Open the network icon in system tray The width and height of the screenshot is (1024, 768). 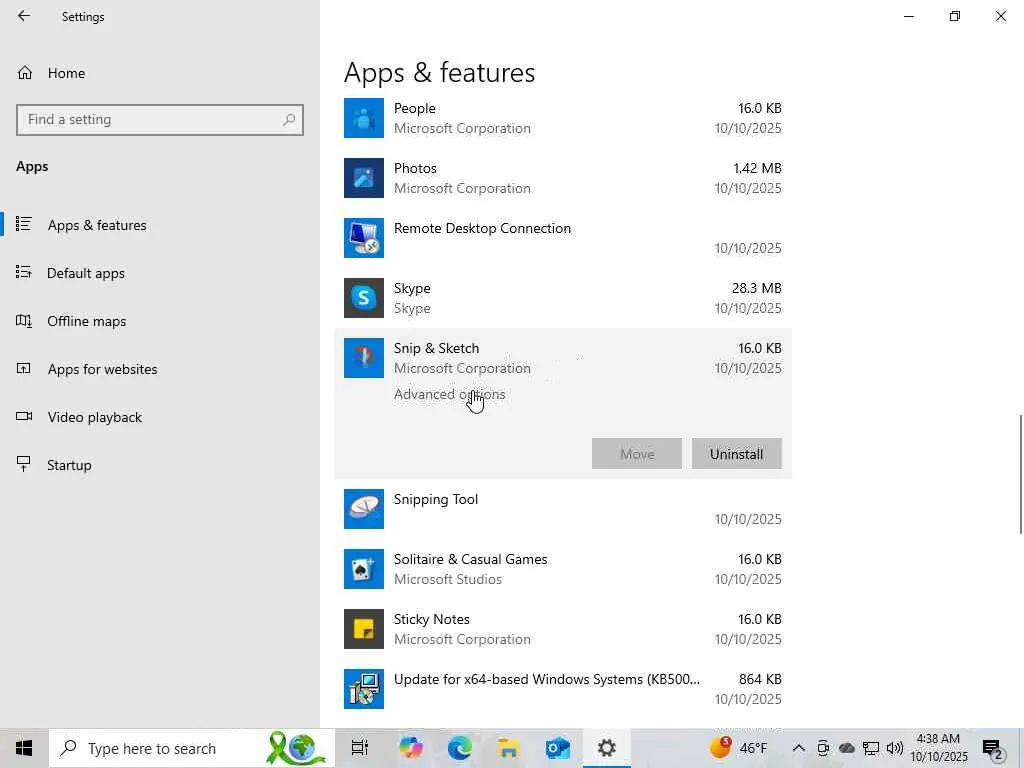[x=871, y=748]
